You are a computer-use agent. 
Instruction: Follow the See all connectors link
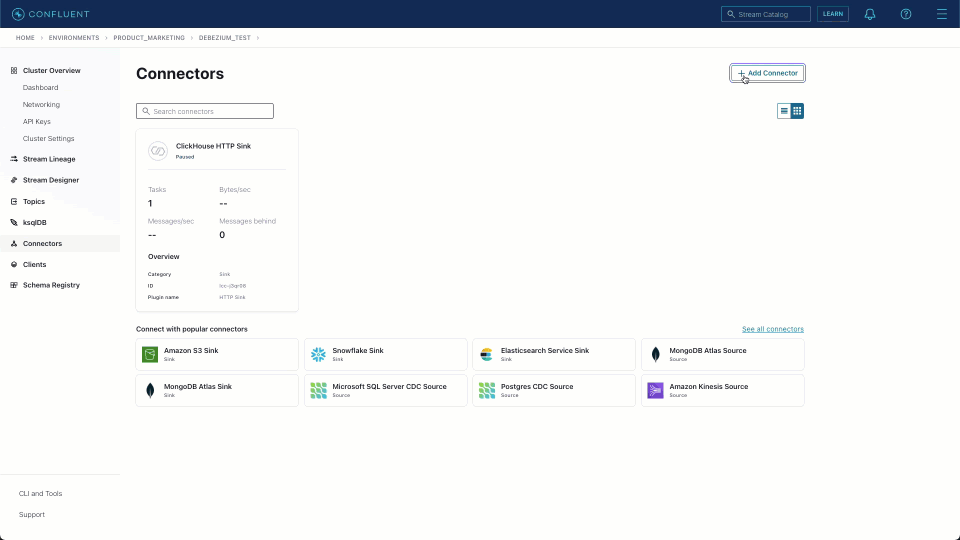pyautogui.click(x=773, y=329)
